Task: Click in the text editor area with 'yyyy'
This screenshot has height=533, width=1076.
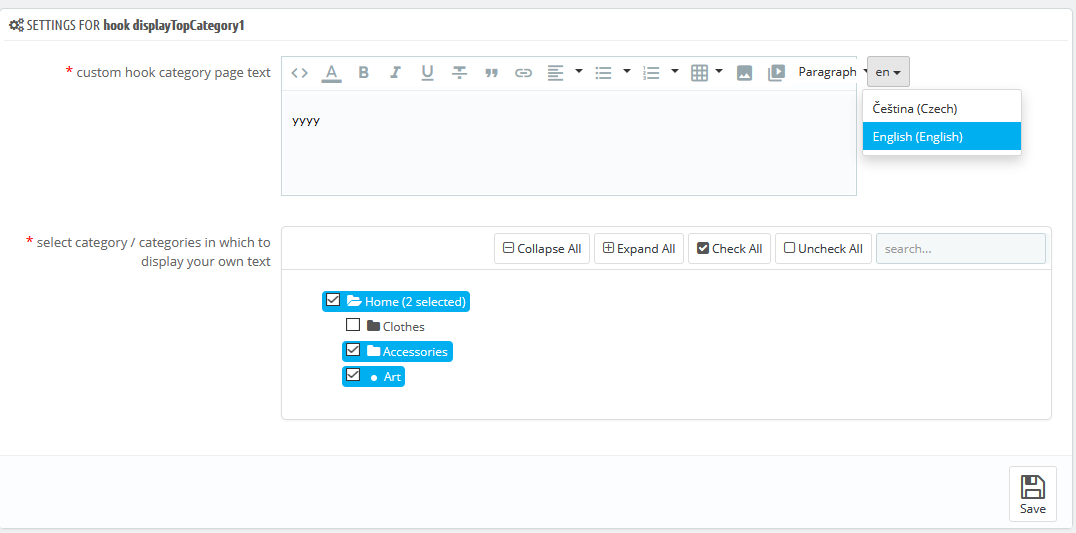Action: (569, 143)
